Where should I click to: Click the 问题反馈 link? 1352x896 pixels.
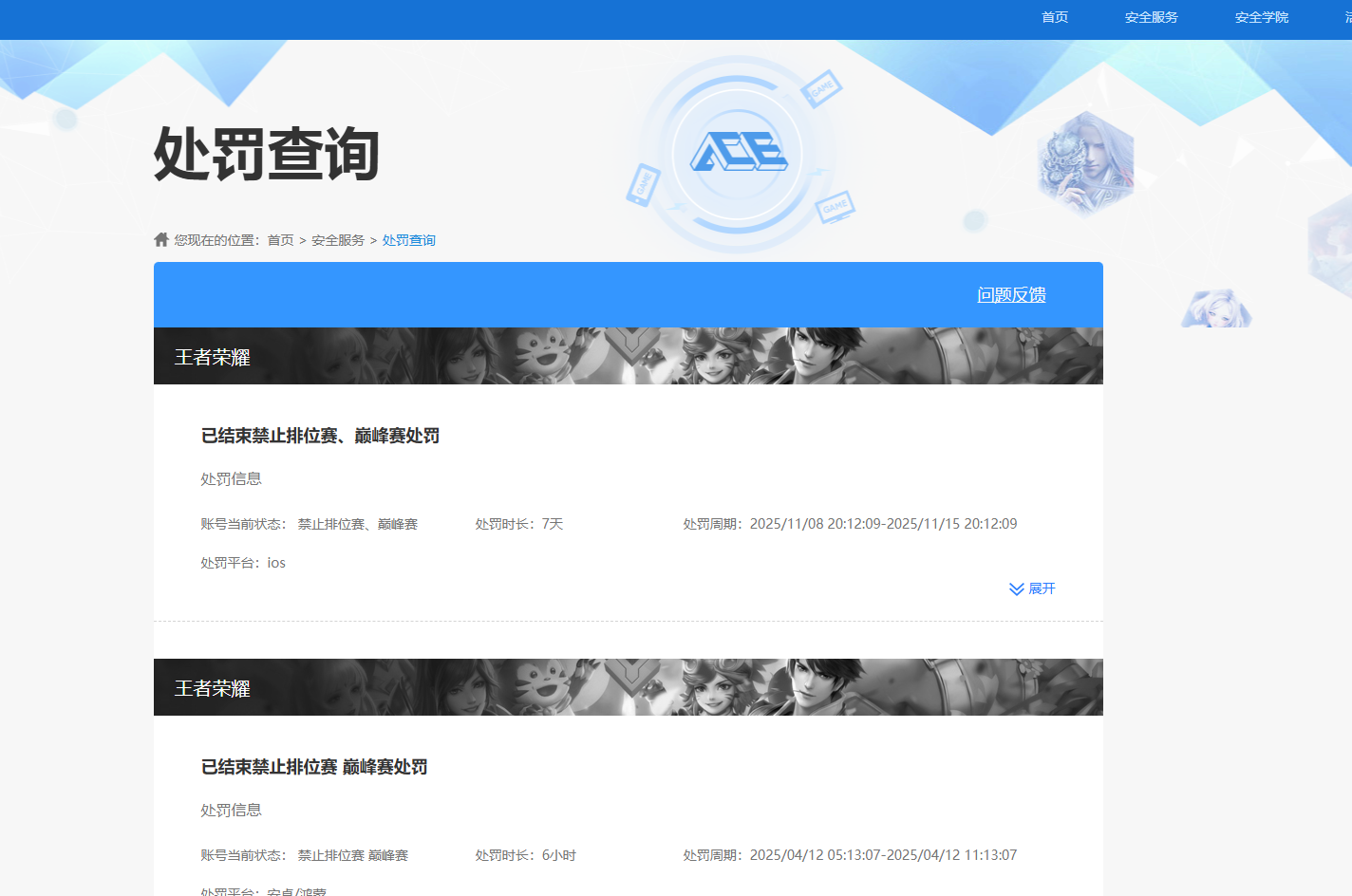point(1011,295)
